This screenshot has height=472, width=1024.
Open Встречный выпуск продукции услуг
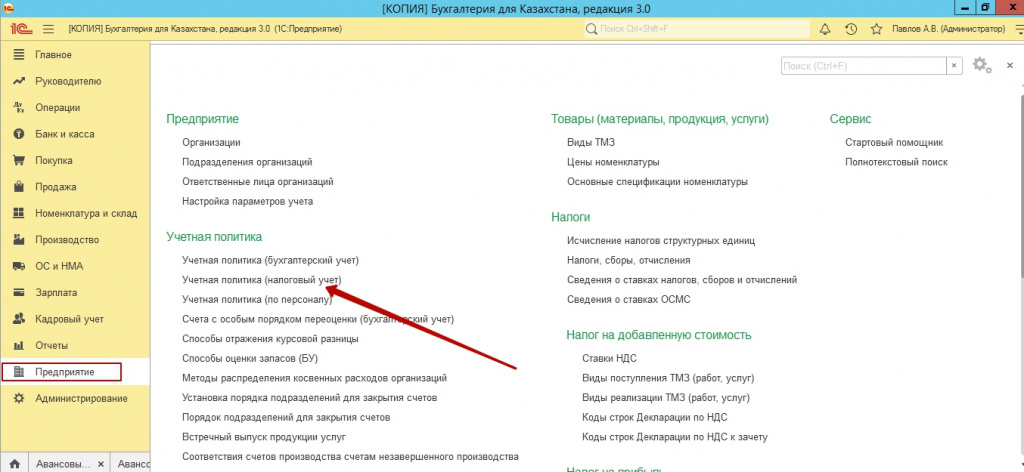[x=264, y=437]
